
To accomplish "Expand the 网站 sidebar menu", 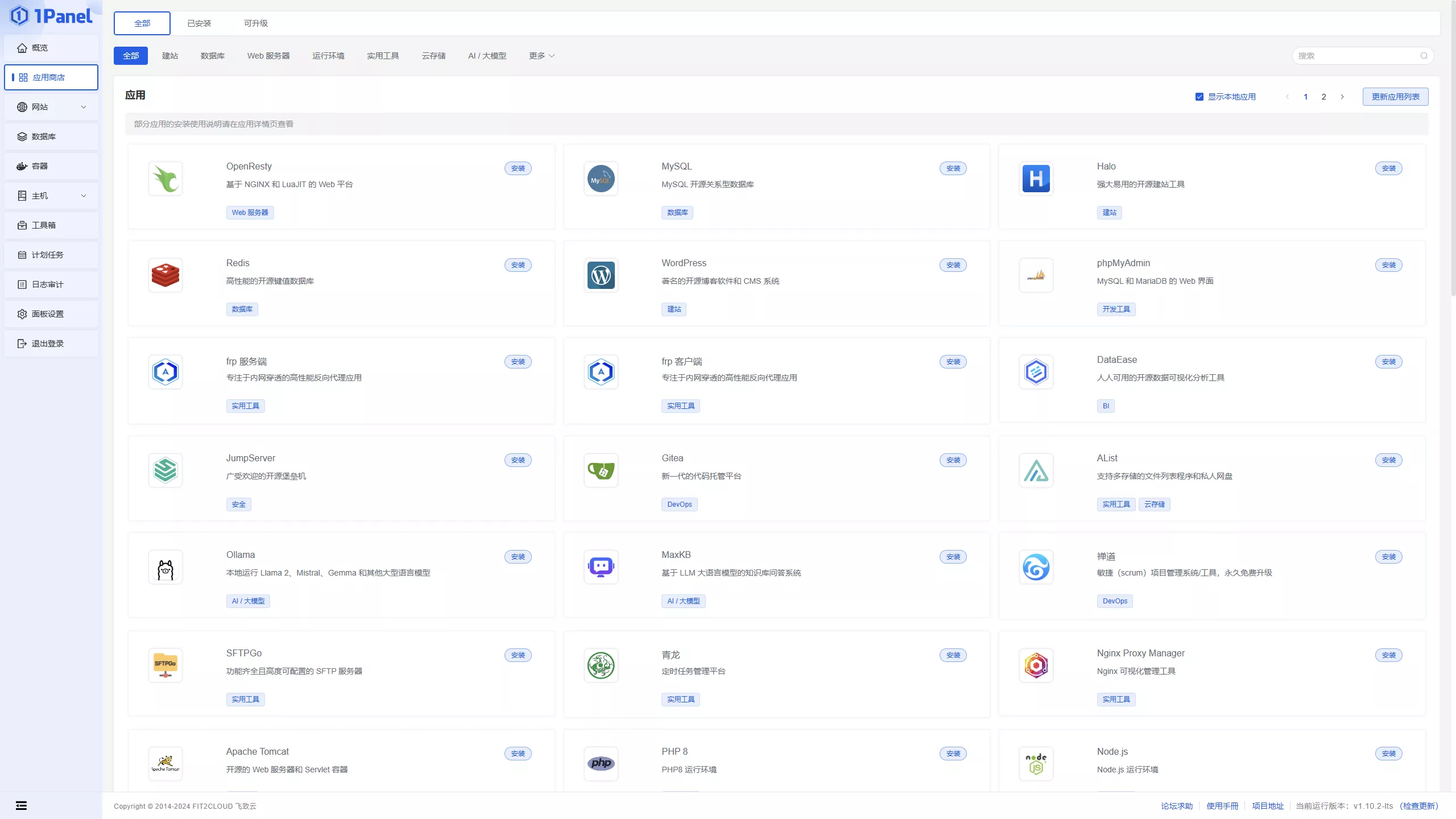I will click(51, 107).
